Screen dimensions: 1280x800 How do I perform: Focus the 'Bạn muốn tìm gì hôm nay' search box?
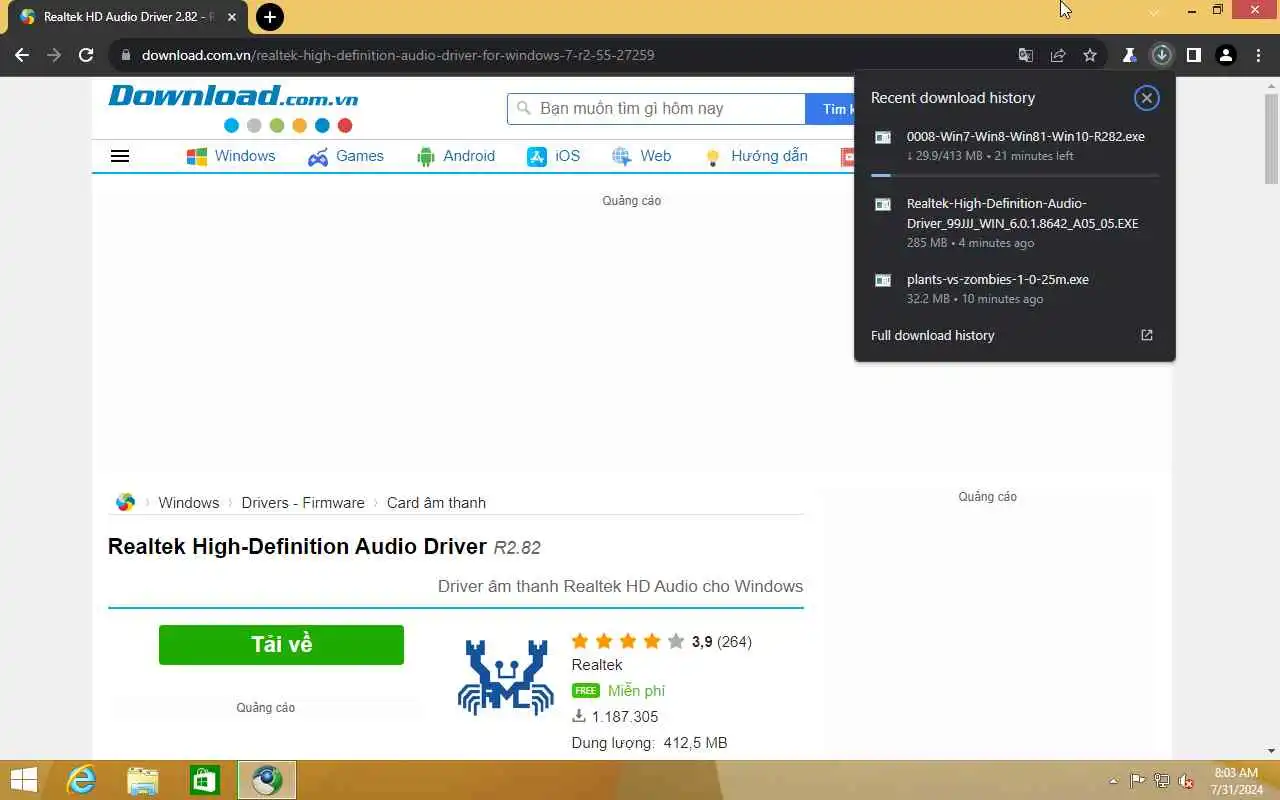[656, 108]
